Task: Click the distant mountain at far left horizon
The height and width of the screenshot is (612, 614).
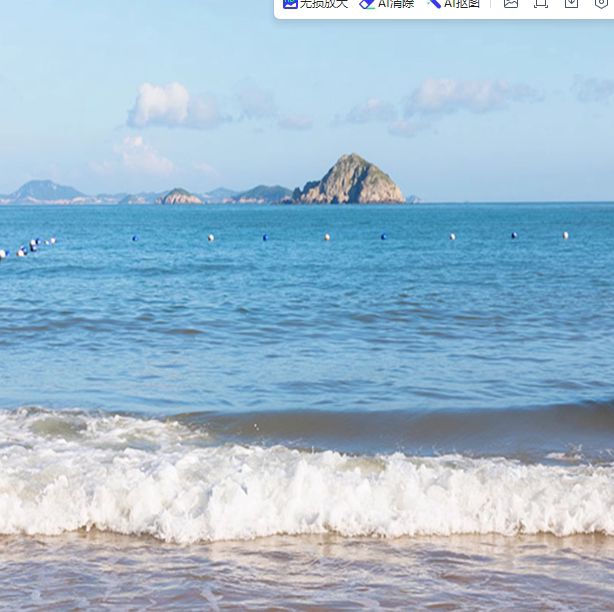Action: tap(45, 190)
